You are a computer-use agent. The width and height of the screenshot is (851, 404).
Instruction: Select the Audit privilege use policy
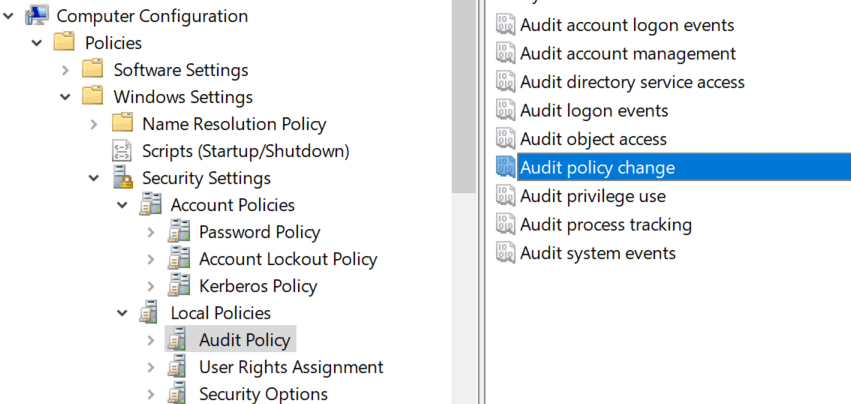coord(593,196)
